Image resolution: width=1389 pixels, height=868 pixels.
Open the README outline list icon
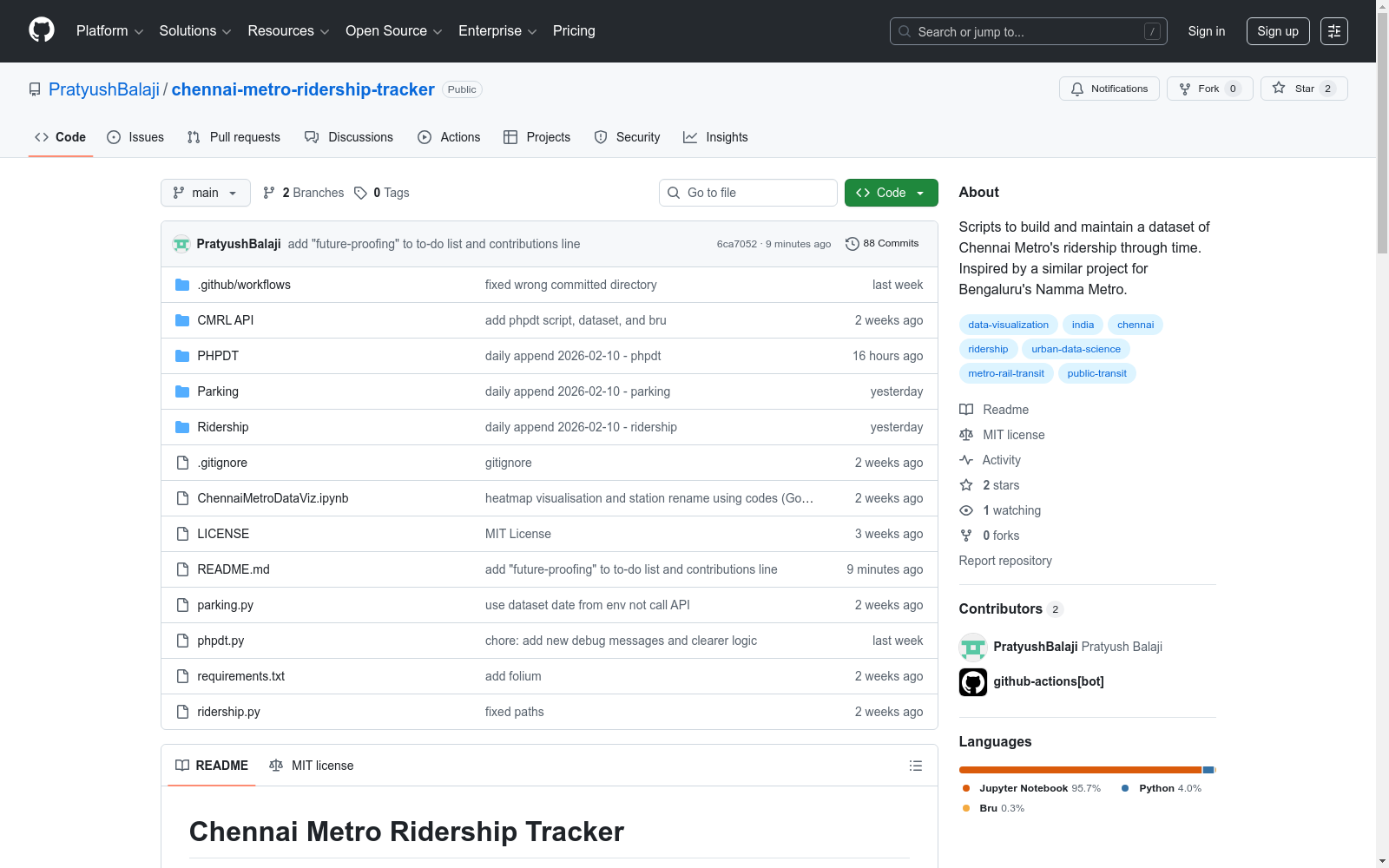(x=915, y=766)
